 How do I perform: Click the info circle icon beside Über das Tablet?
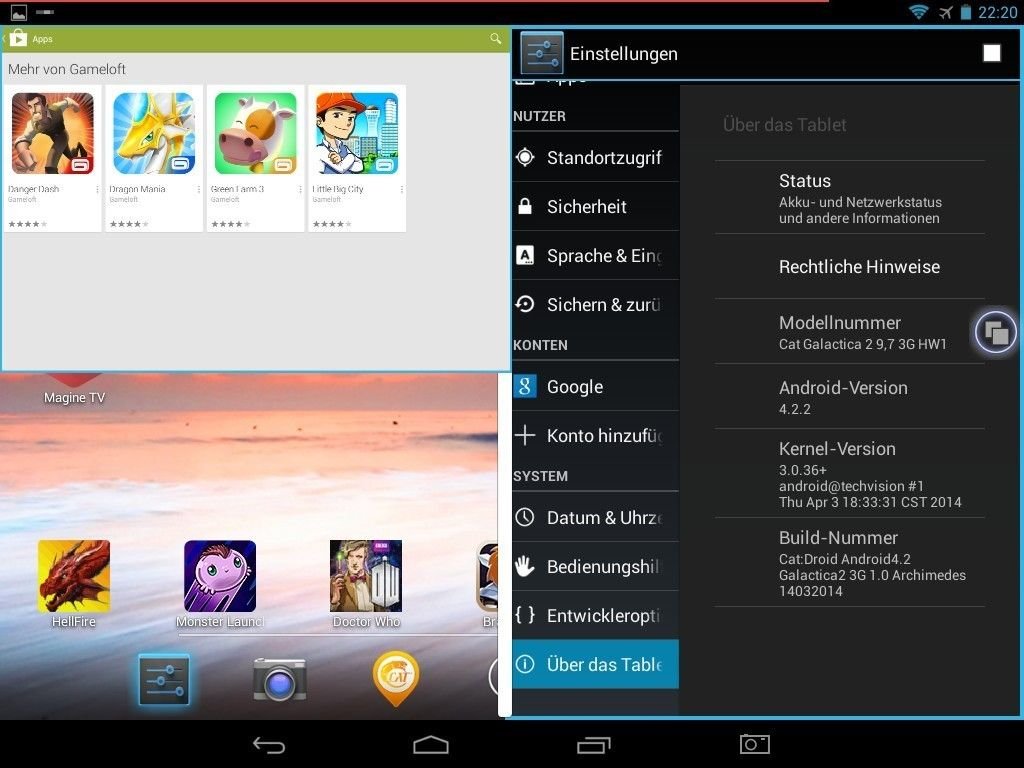click(x=525, y=664)
